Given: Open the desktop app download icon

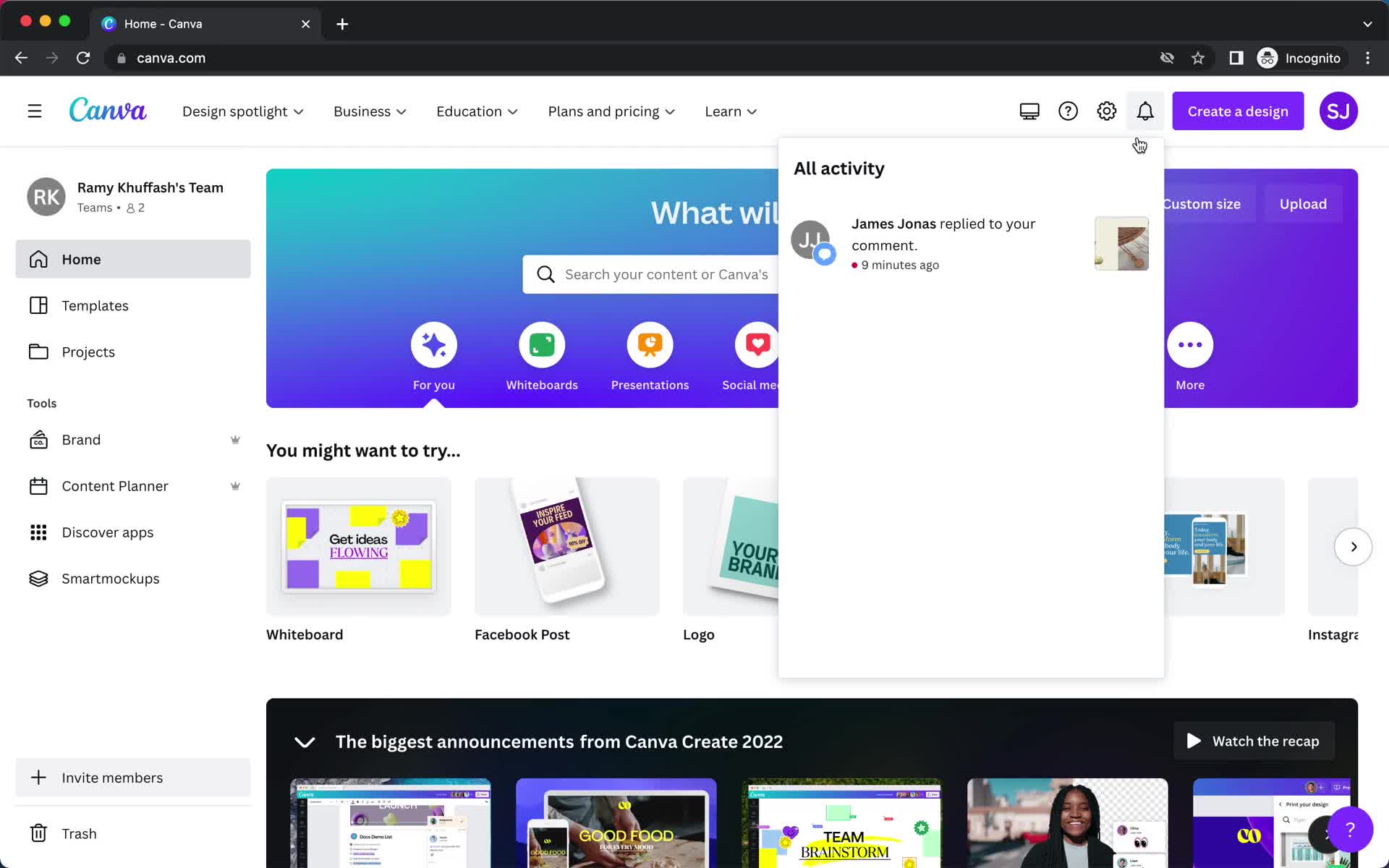Looking at the screenshot, I should [1029, 111].
